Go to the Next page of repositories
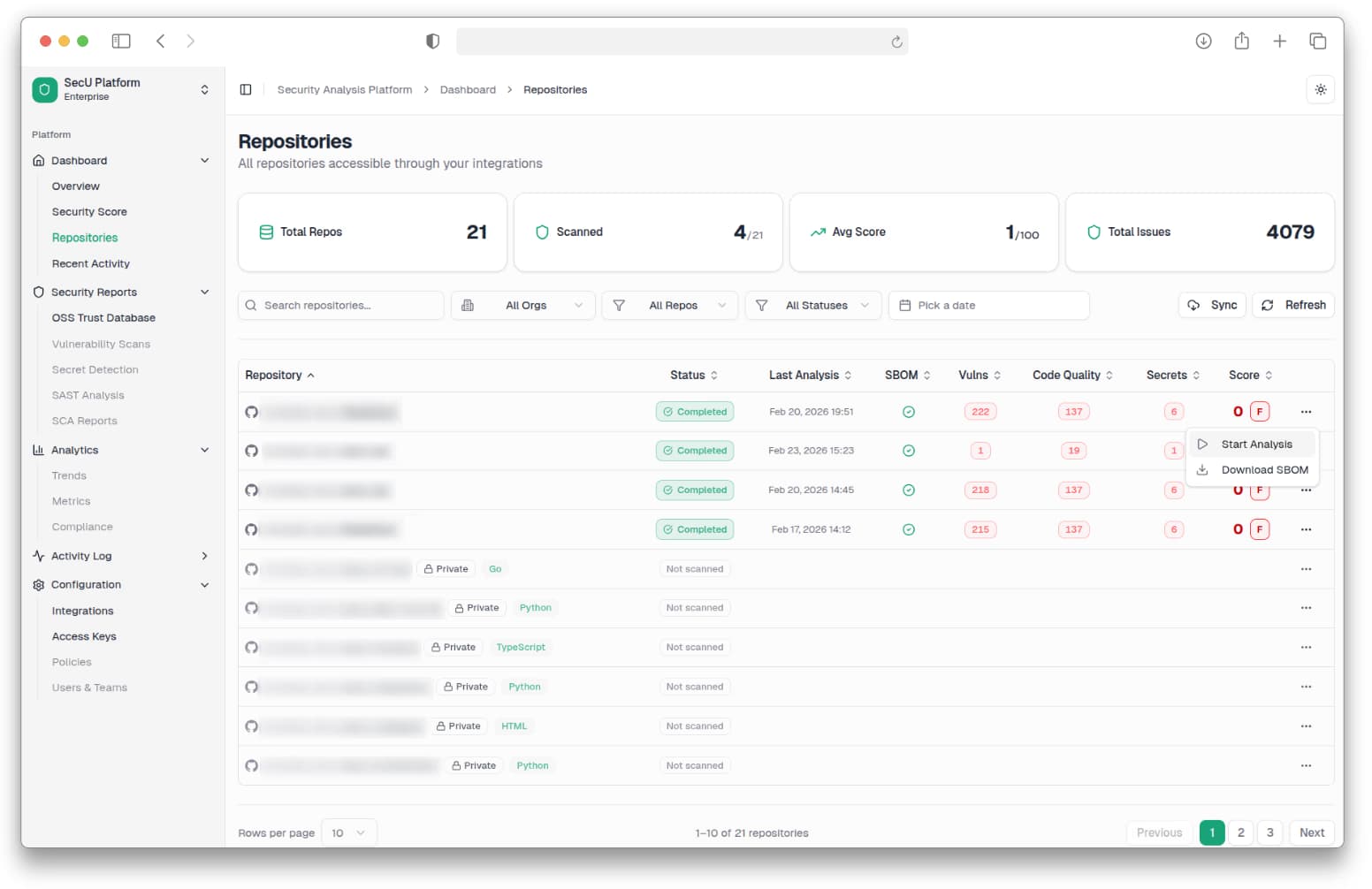1372x889 pixels. pos(1311,832)
